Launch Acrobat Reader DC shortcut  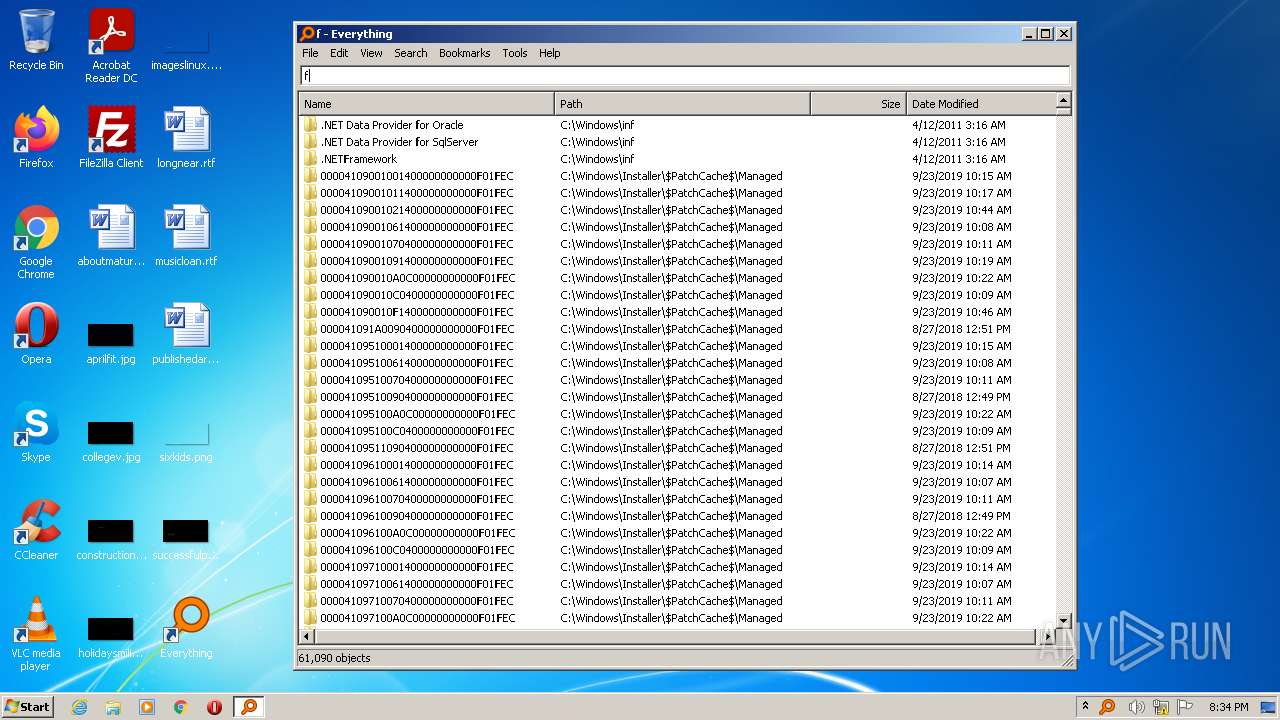click(111, 46)
